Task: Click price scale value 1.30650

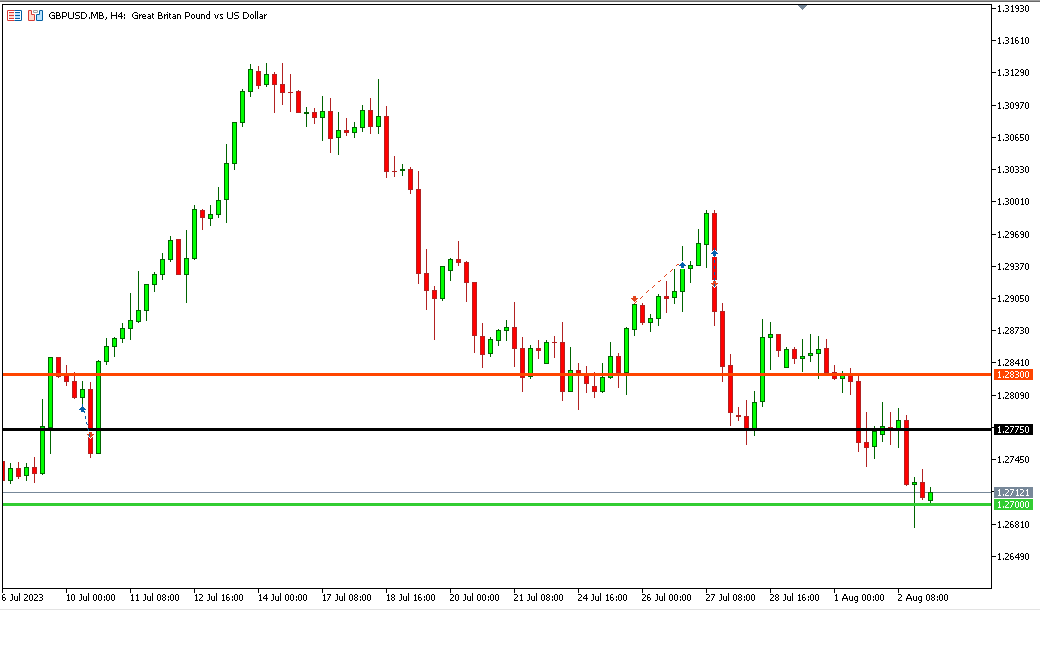Action: pos(1013,138)
